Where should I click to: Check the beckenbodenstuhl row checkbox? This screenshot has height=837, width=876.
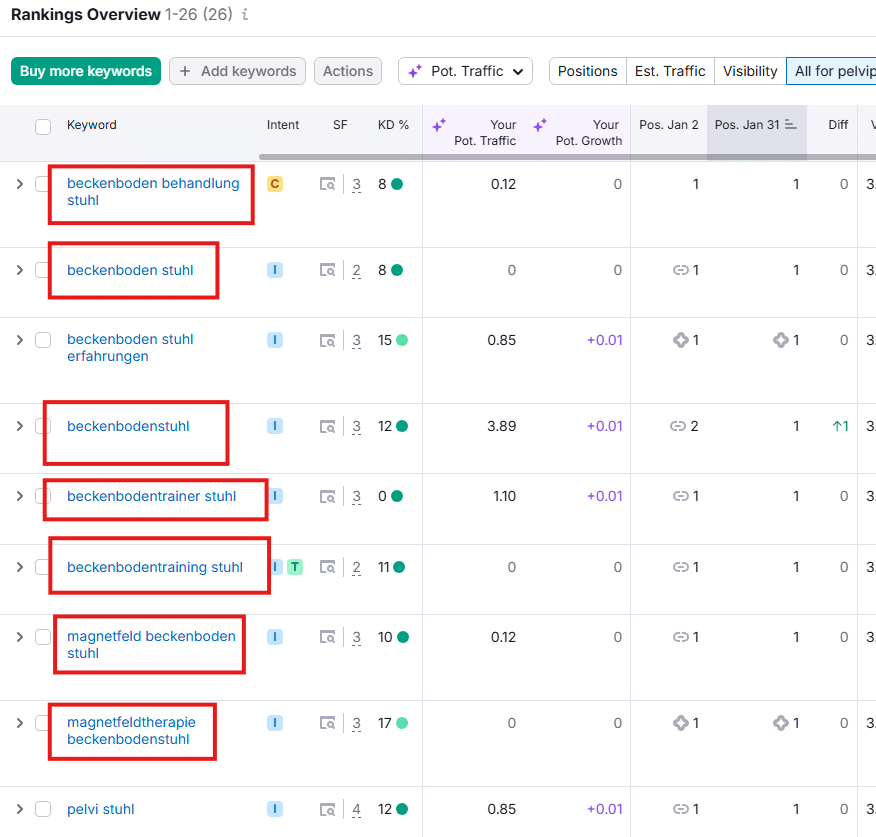point(42,426)
